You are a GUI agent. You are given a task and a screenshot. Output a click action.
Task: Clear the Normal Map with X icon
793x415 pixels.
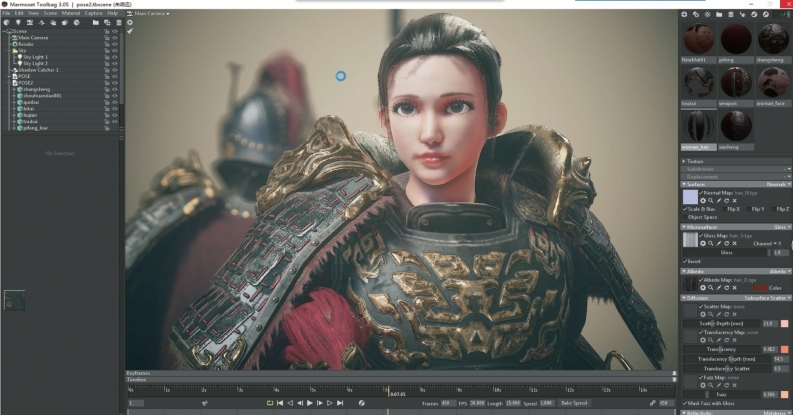734,201
